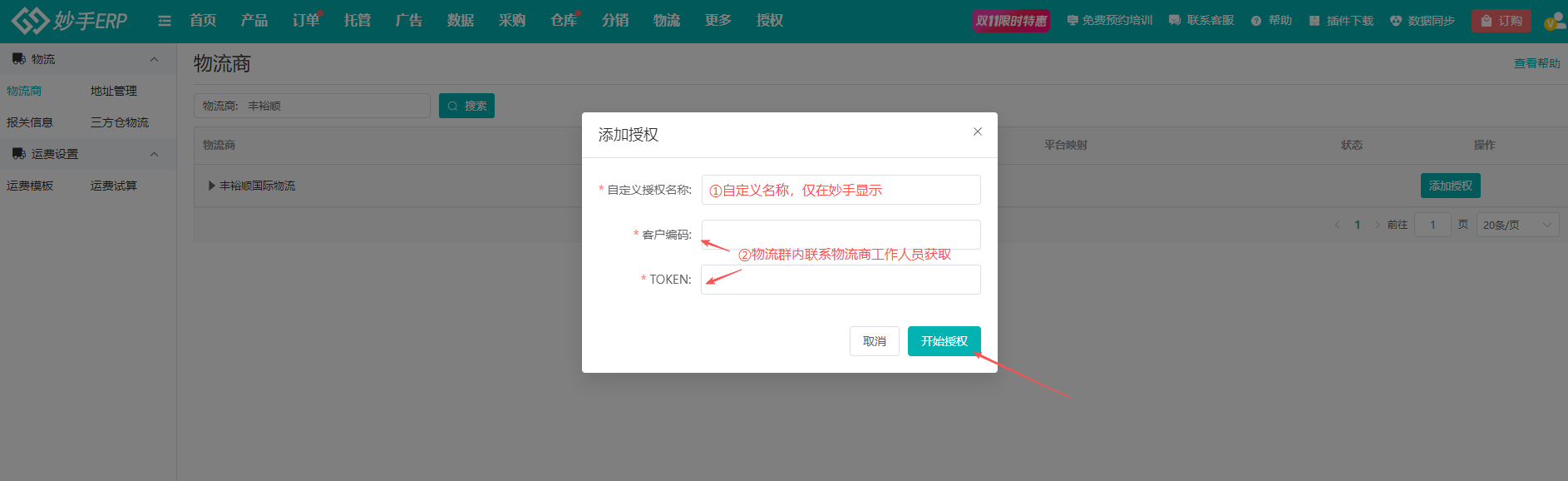Click the 状态 column header
The width and height of the screenshot is (1568, 481).
pyautogui.click(x=1352, y=145)
